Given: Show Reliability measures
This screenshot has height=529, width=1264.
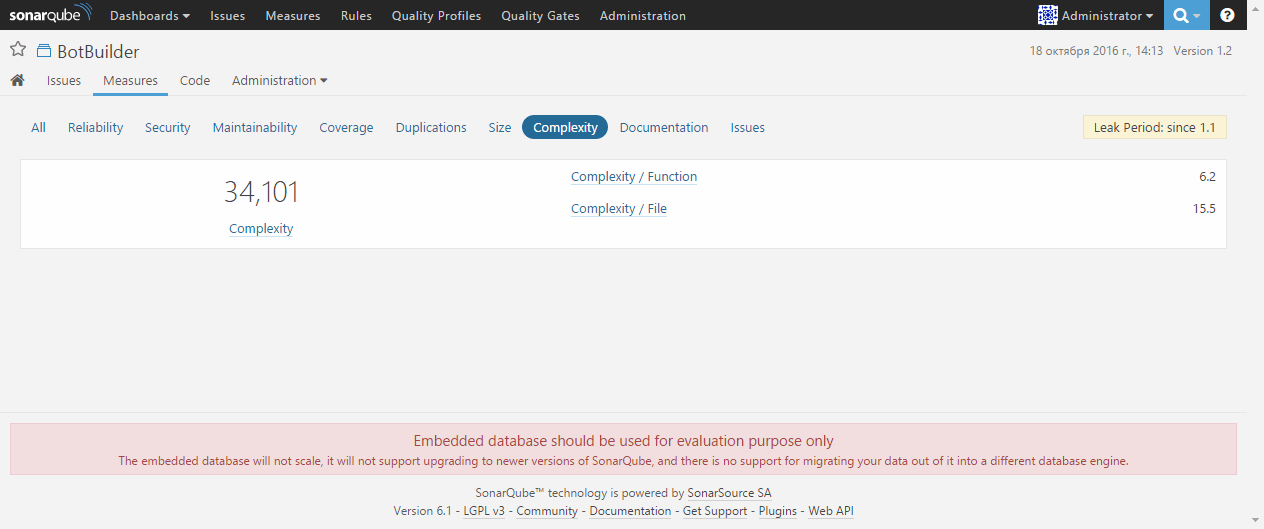Looking at the screenshot, I should click(x=96, y=127).
